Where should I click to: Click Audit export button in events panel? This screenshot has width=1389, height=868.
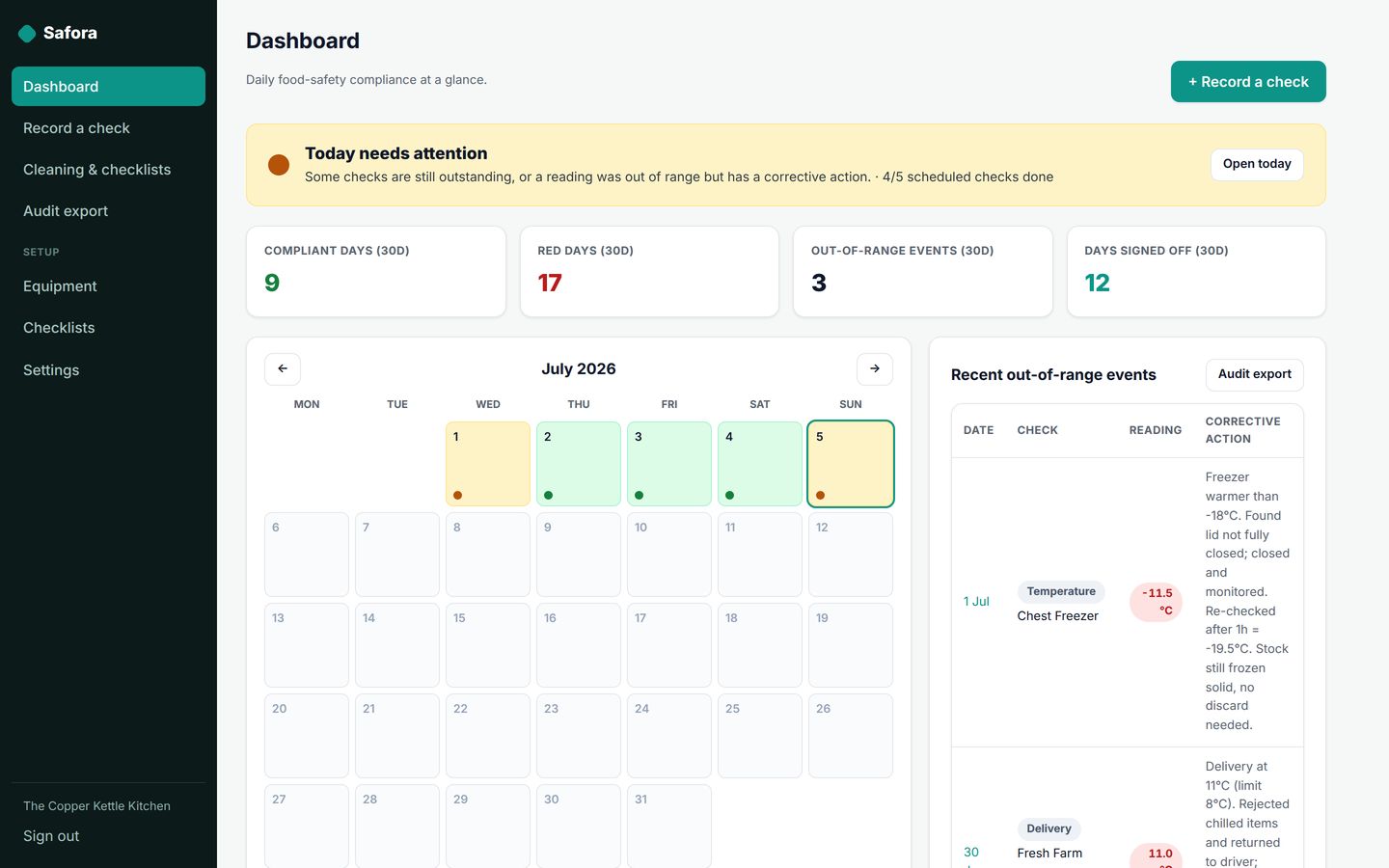pos(1254,374)
